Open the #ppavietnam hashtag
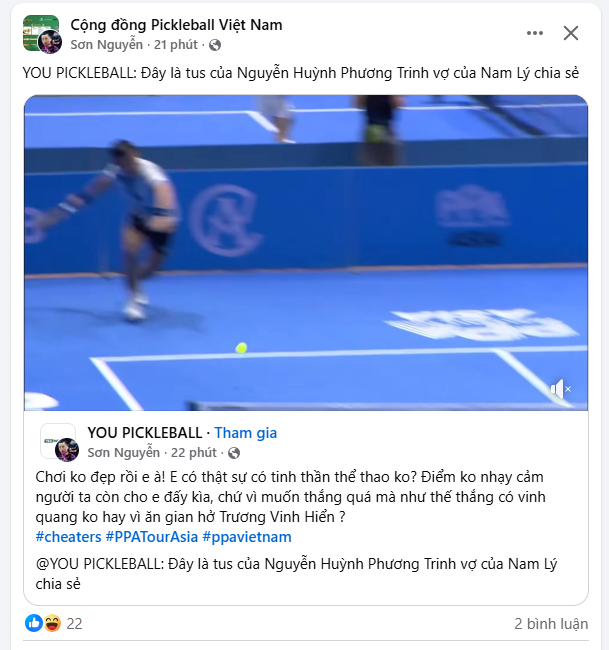Viewport: 609px width, 650px height. (x=247, y=537)
